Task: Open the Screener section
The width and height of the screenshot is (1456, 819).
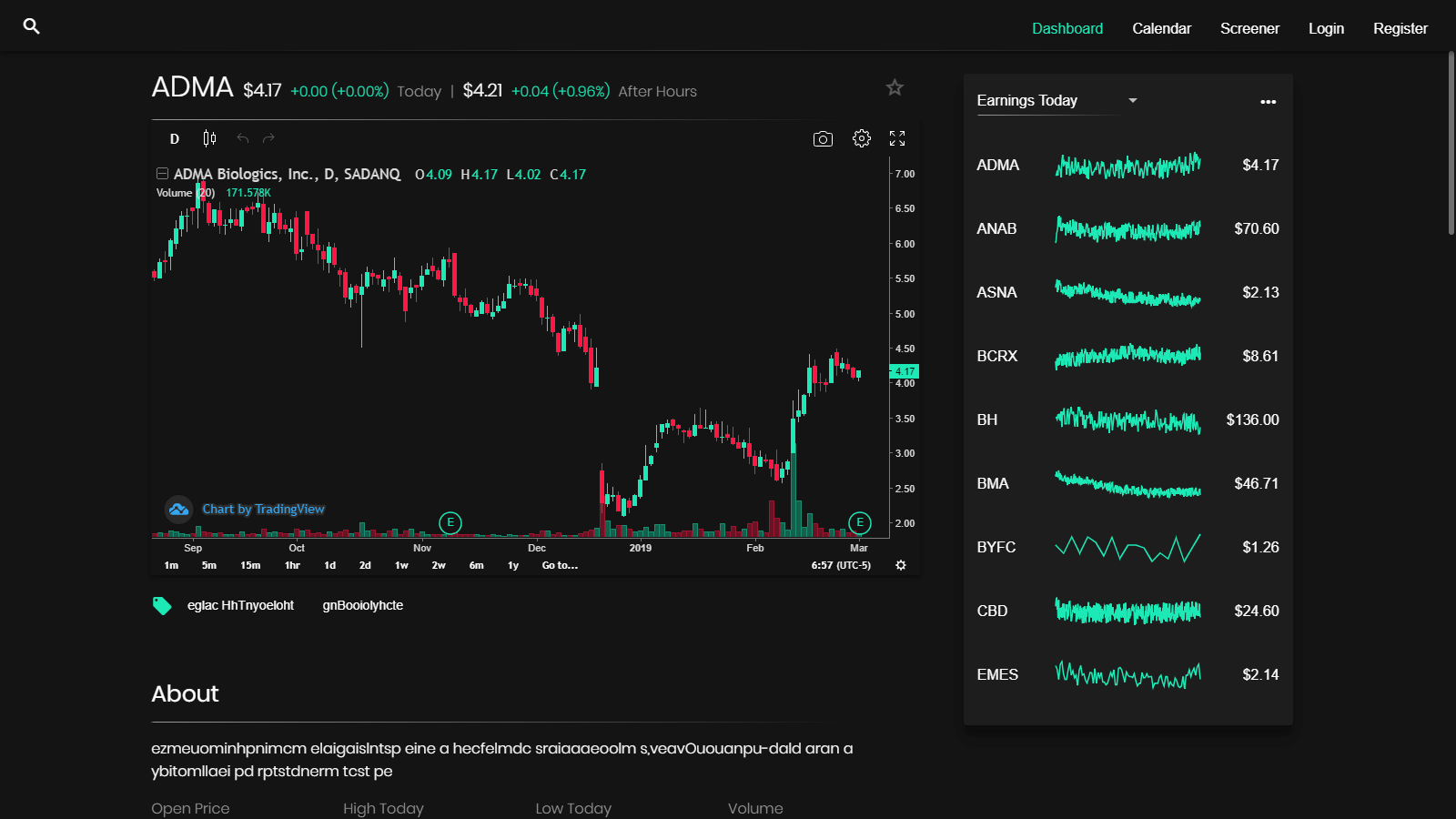Action: pyautogui.click(x=1249, y=28)
